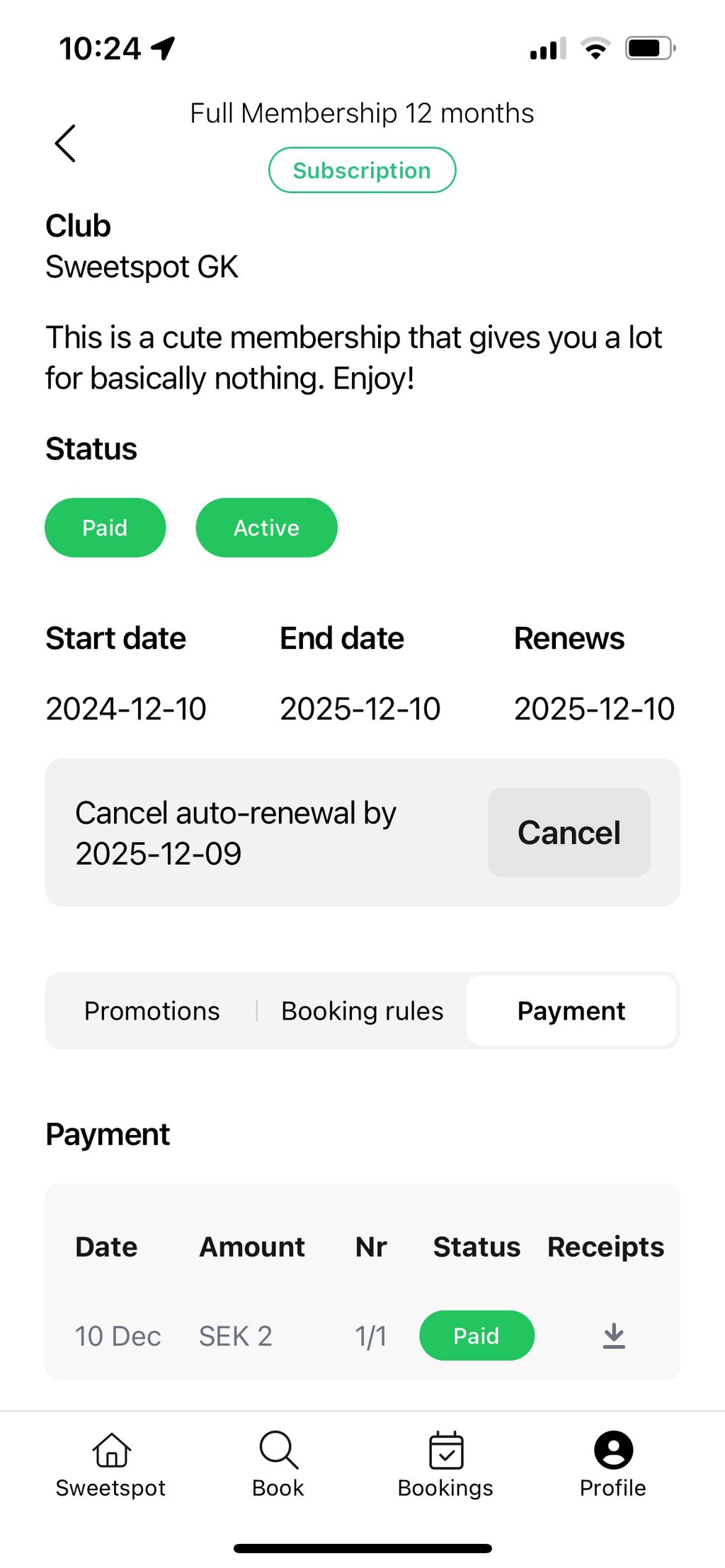This screenshot has width=725, height=1568.
Task: Tap the green Paid status pill
Action: tap(105, 527)
